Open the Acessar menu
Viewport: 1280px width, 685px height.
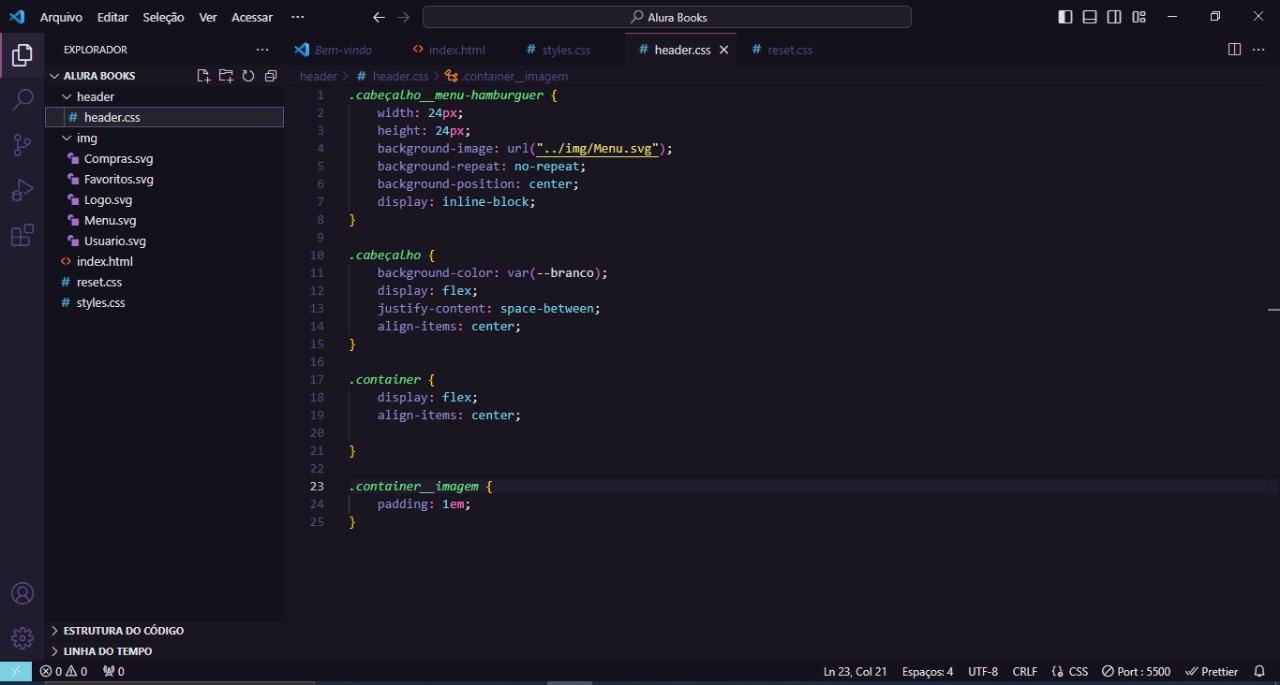coord(252,17)
